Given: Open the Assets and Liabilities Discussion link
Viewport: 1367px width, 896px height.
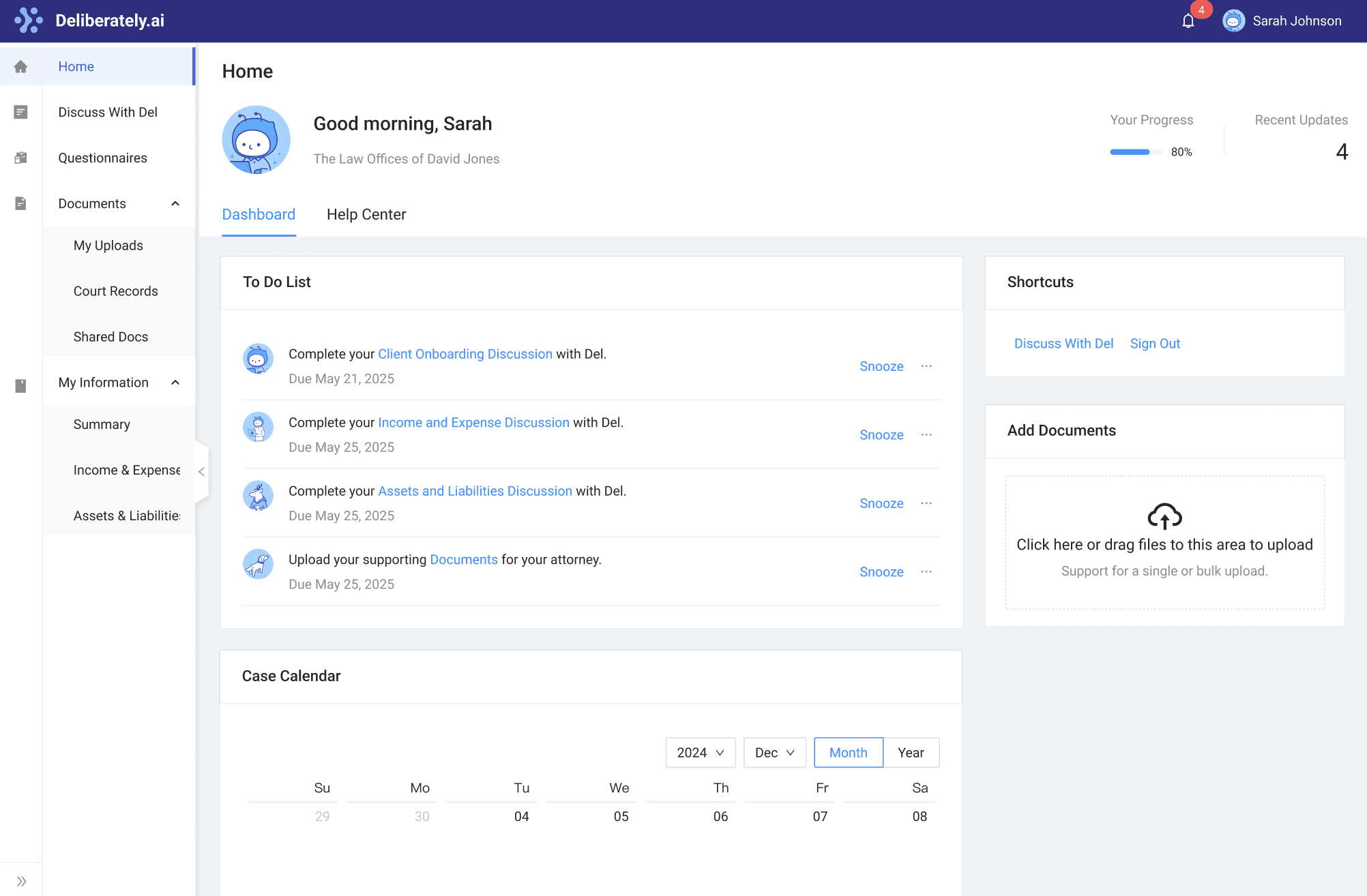Looking at the screenshot, I should (475, 491).
